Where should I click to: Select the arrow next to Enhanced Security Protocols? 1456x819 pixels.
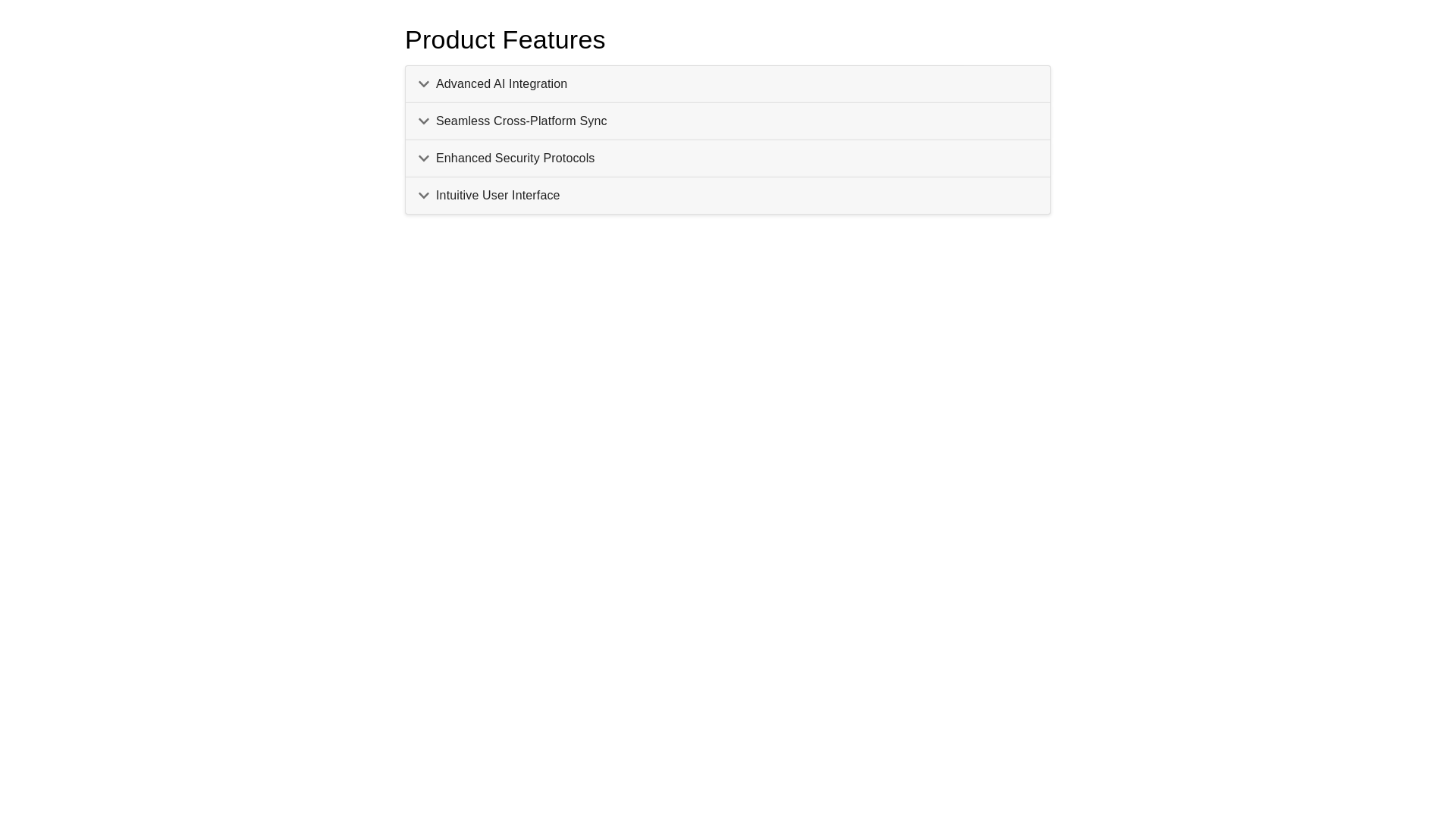pyautogui.click(x=424, y=158)
